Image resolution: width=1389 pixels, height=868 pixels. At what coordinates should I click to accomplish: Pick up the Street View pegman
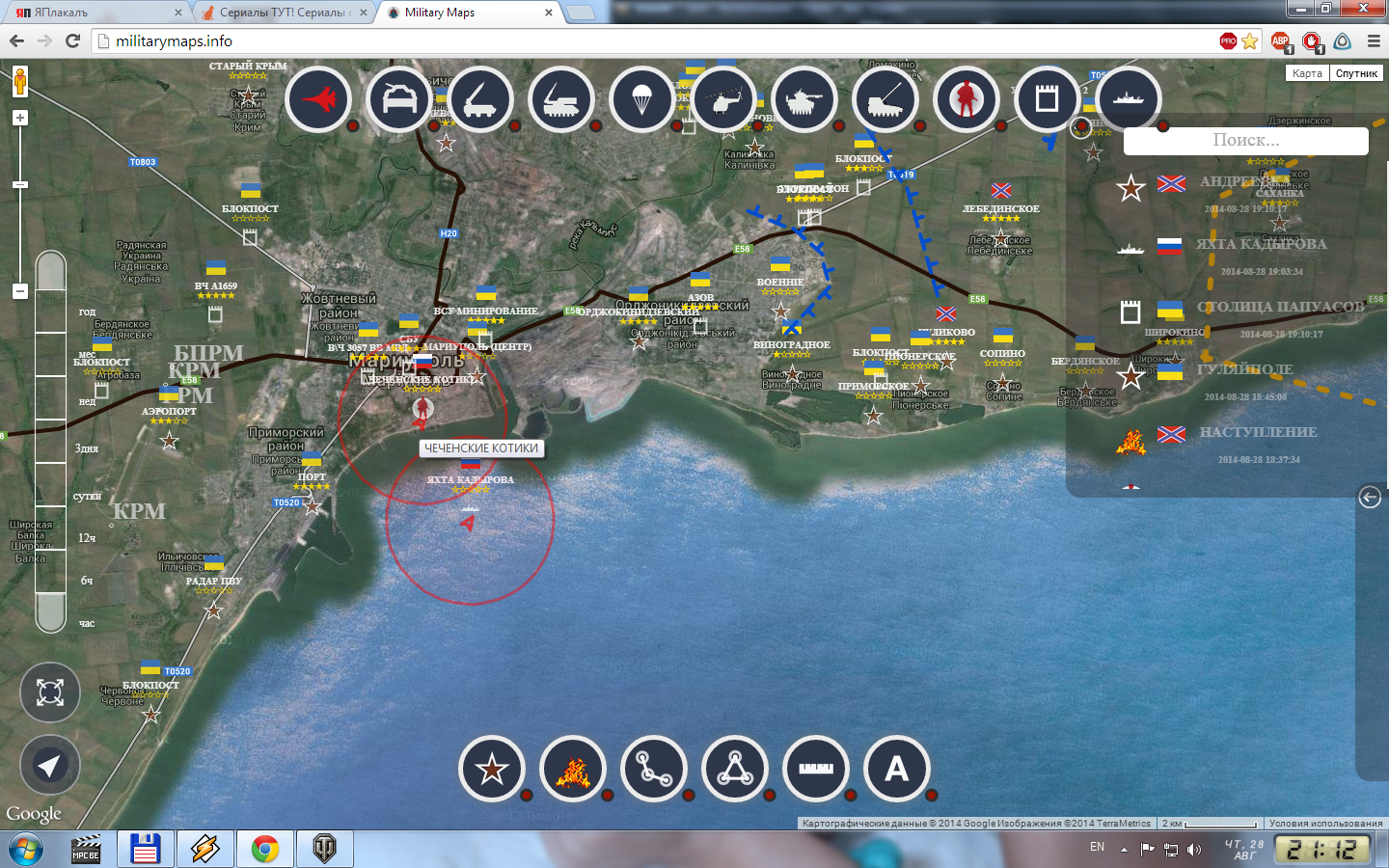20,81
